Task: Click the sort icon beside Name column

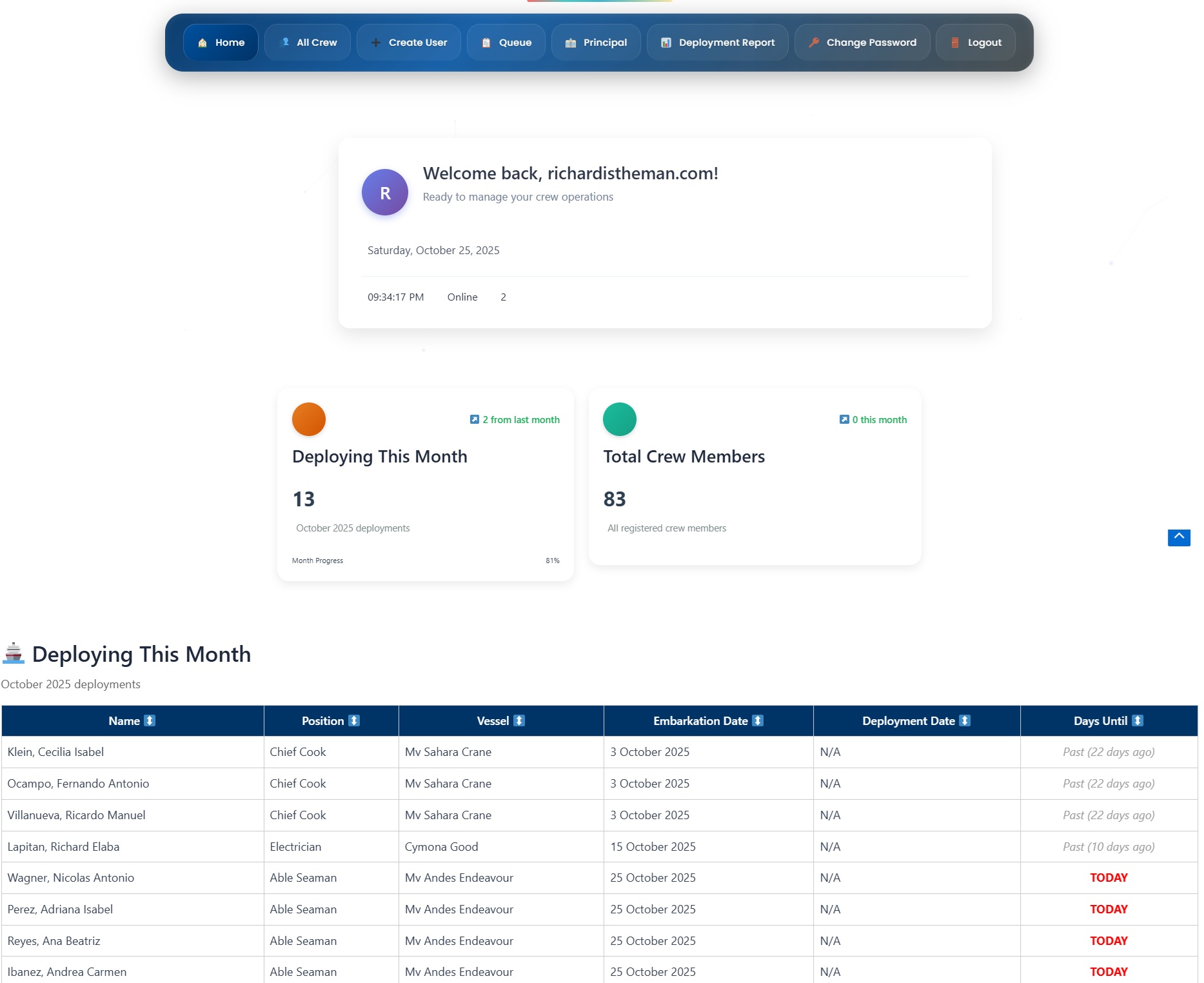Action: click(x=150, y=720)
